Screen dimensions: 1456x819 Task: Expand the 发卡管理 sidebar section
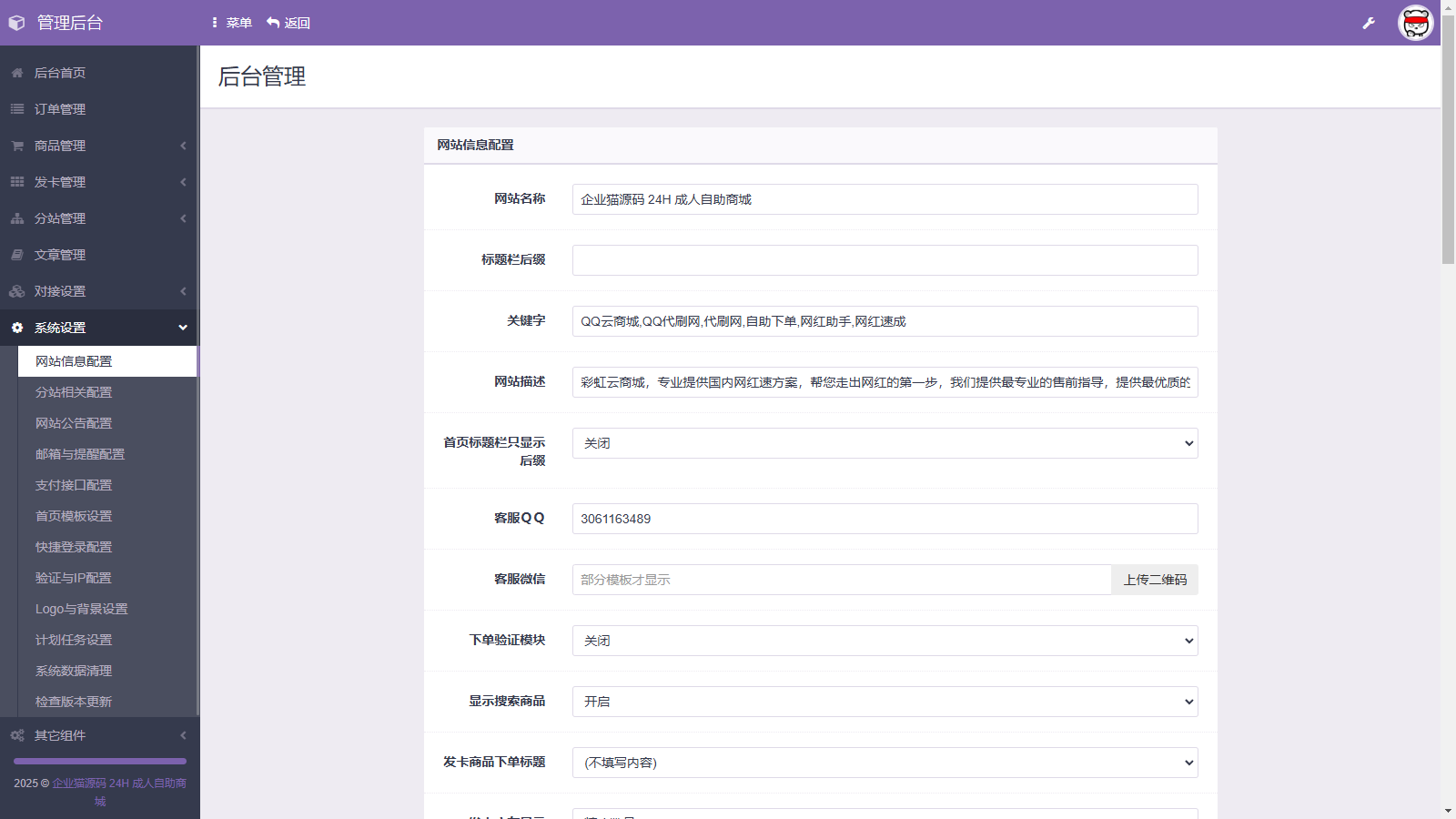pos(98,182)
